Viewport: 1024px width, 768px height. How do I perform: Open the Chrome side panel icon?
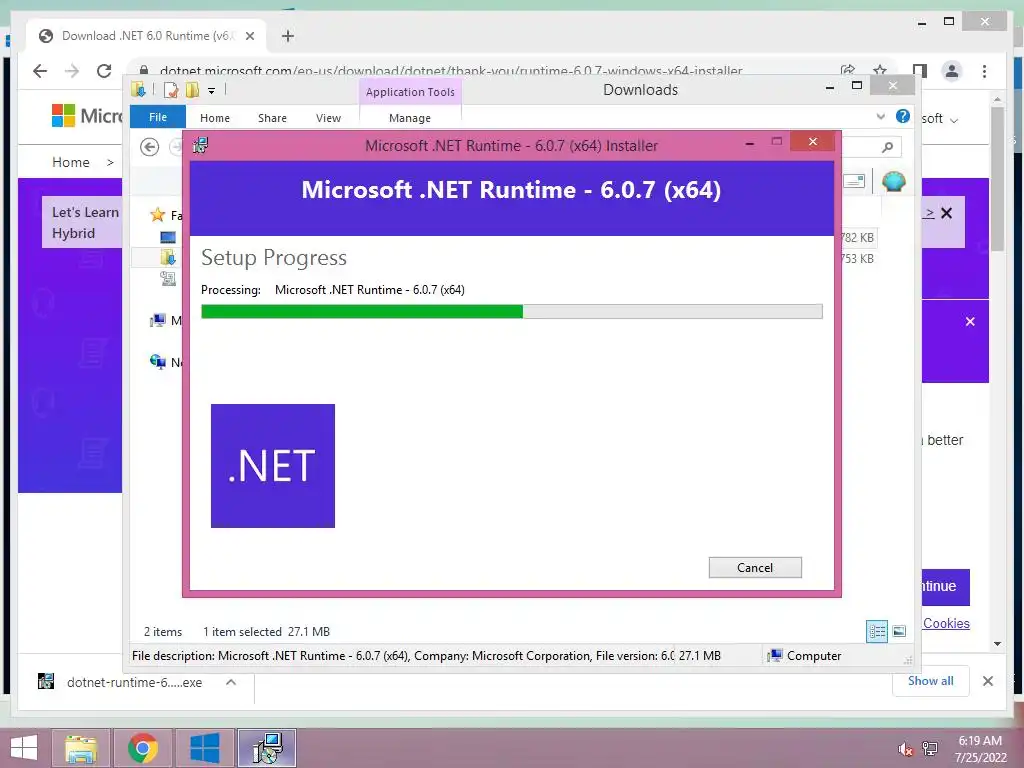click(x=920, y=71)
